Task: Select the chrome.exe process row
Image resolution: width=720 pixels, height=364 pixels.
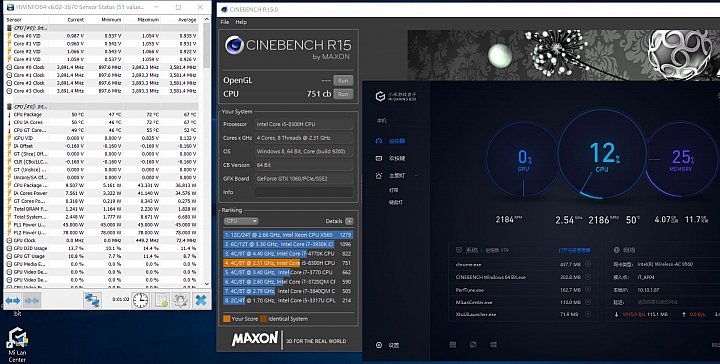Action: click(523, 264)
